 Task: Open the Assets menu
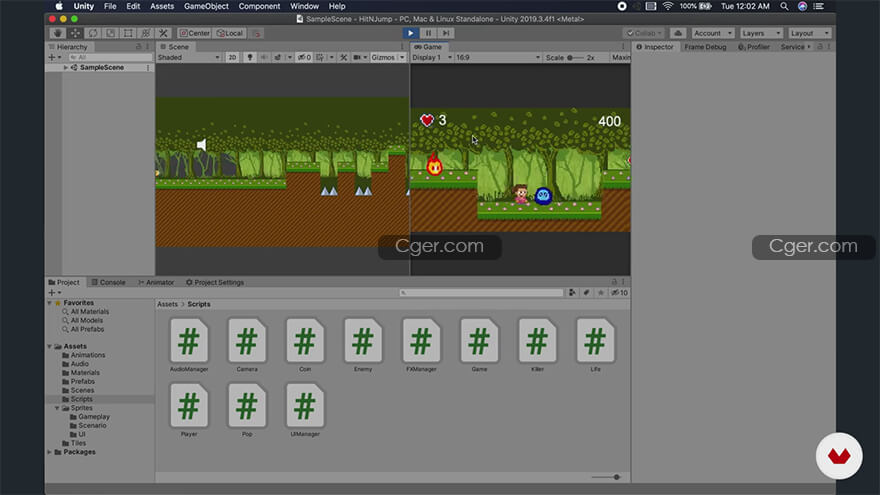pos(162,6)
